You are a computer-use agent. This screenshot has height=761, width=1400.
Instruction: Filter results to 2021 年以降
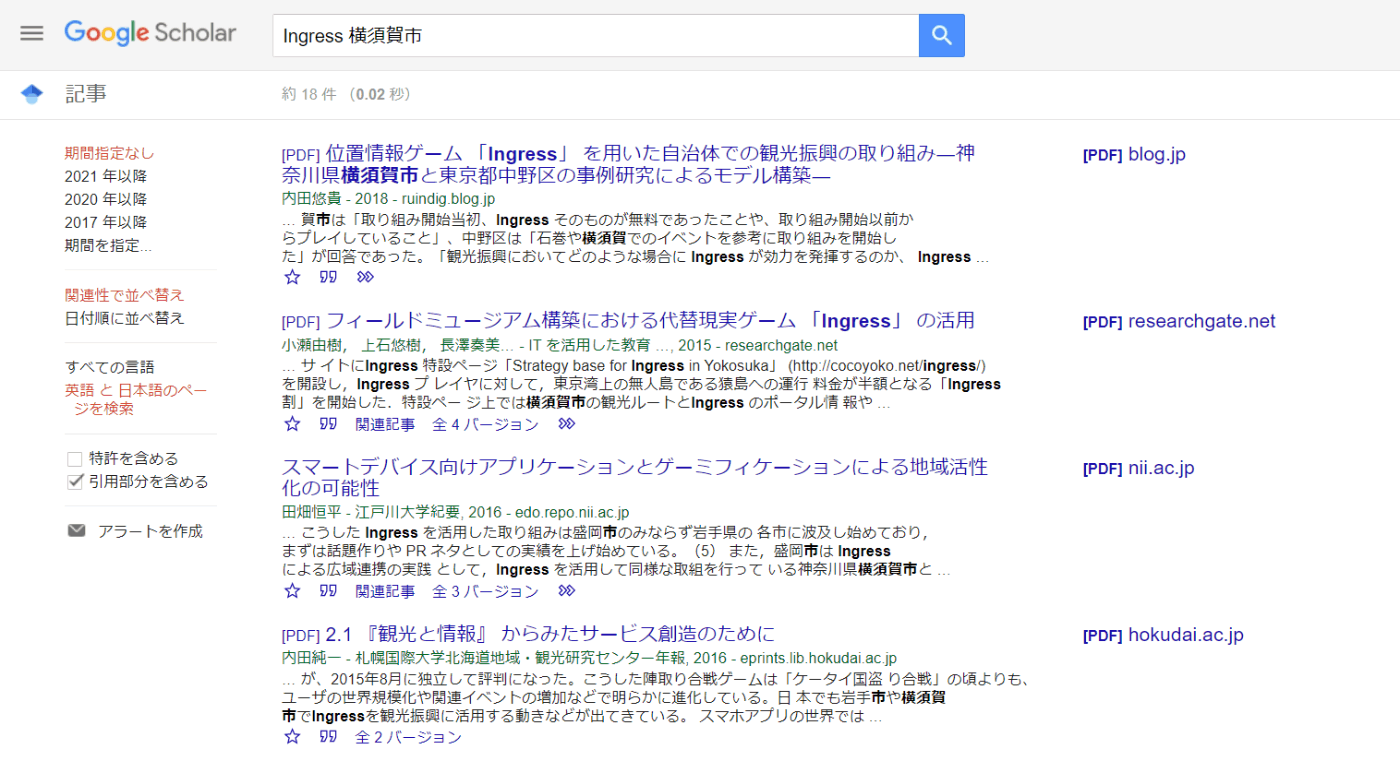point(106,176)
